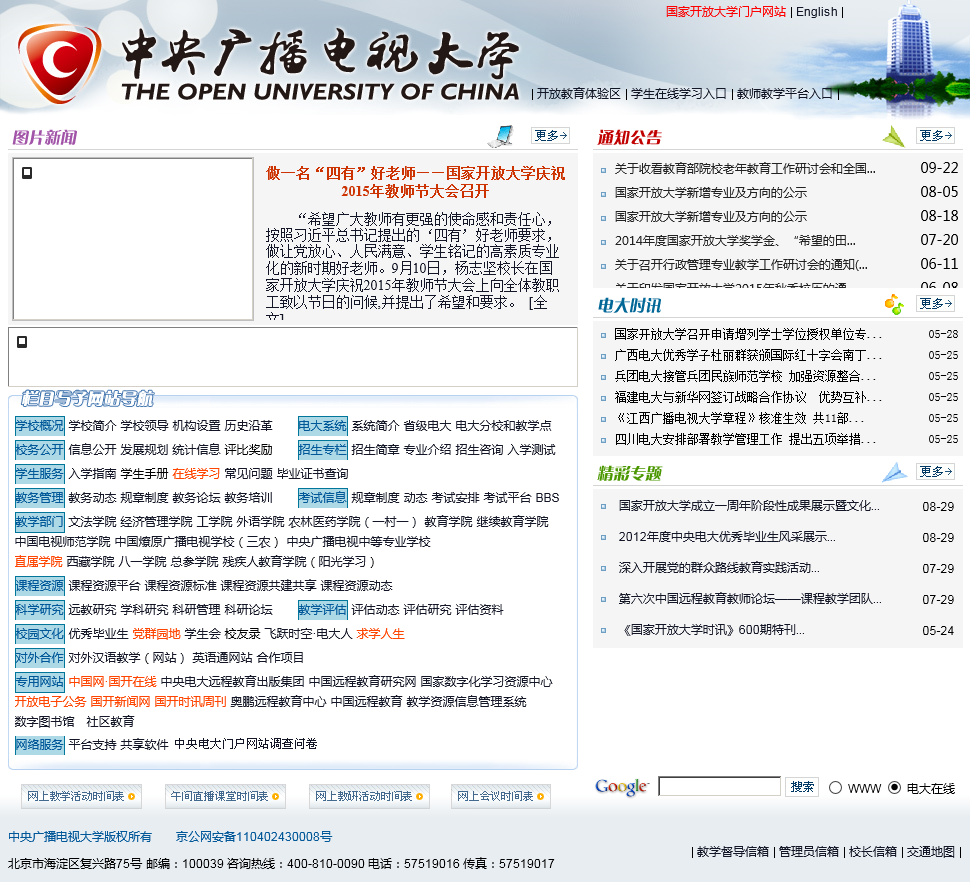Select the 电大在线 search radio button
Image resolution: width=970 pixels, height=882 pixels.
click(x=894, y=787)
